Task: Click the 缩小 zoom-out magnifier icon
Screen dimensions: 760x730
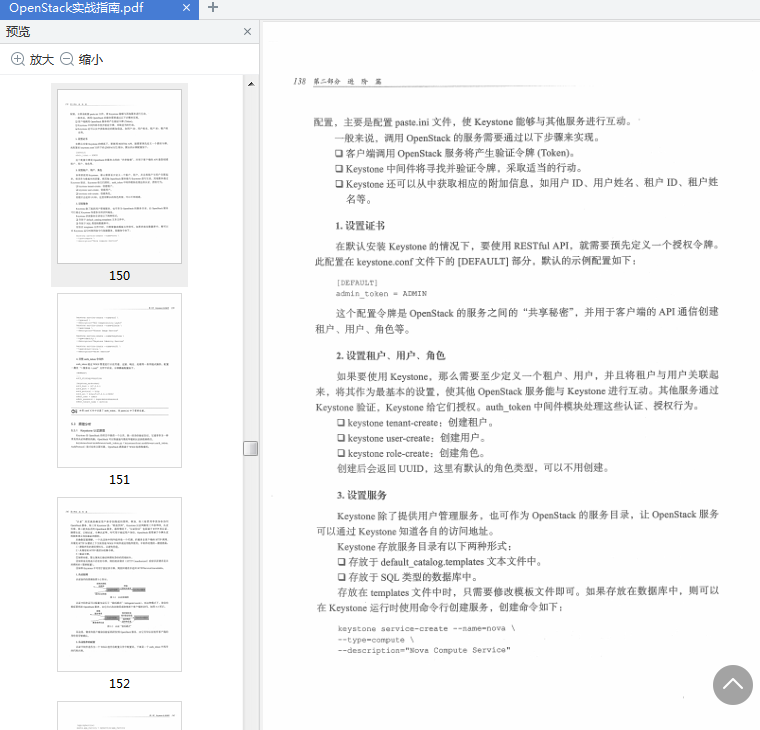Action: click(67, 59)
